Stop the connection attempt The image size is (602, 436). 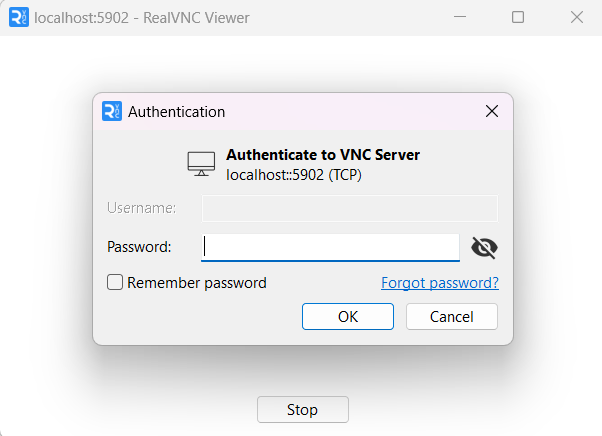tap(303, 410)
